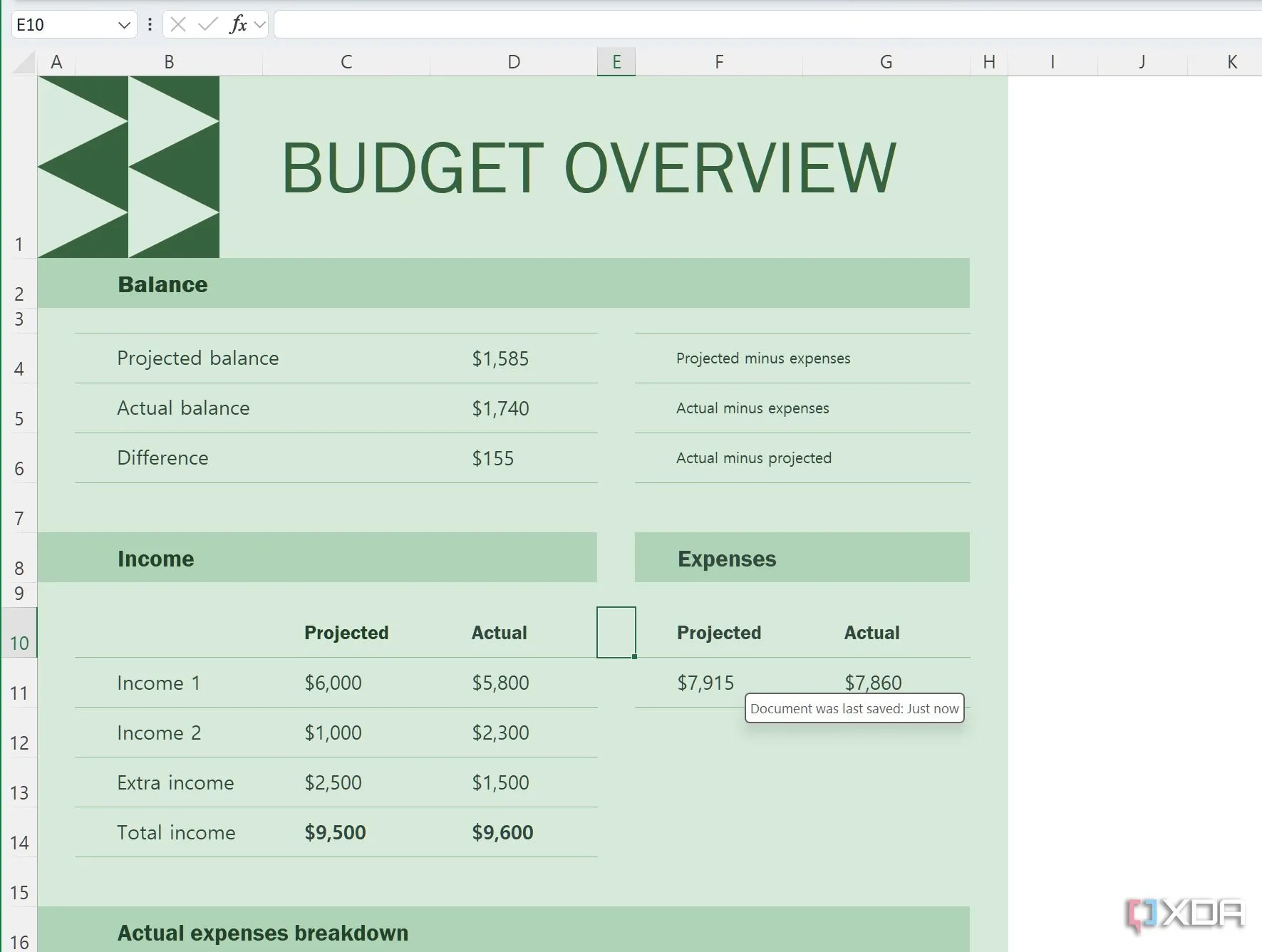
Task: Click the three-dot handle beside the Name Box
Action: pos(150,25)
